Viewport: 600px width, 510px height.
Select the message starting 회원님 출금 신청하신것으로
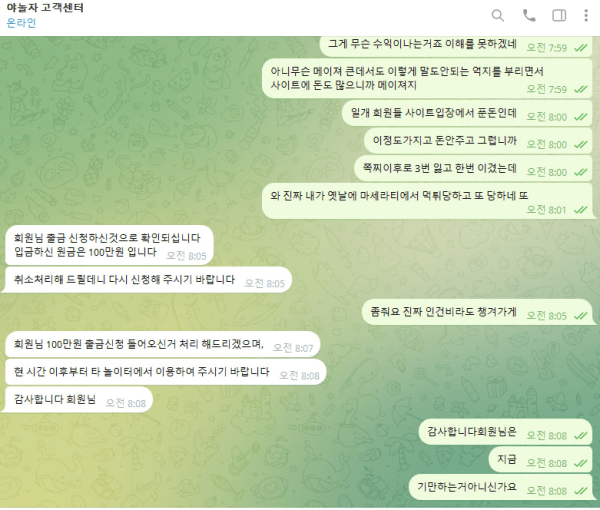(x=109, y=245)
